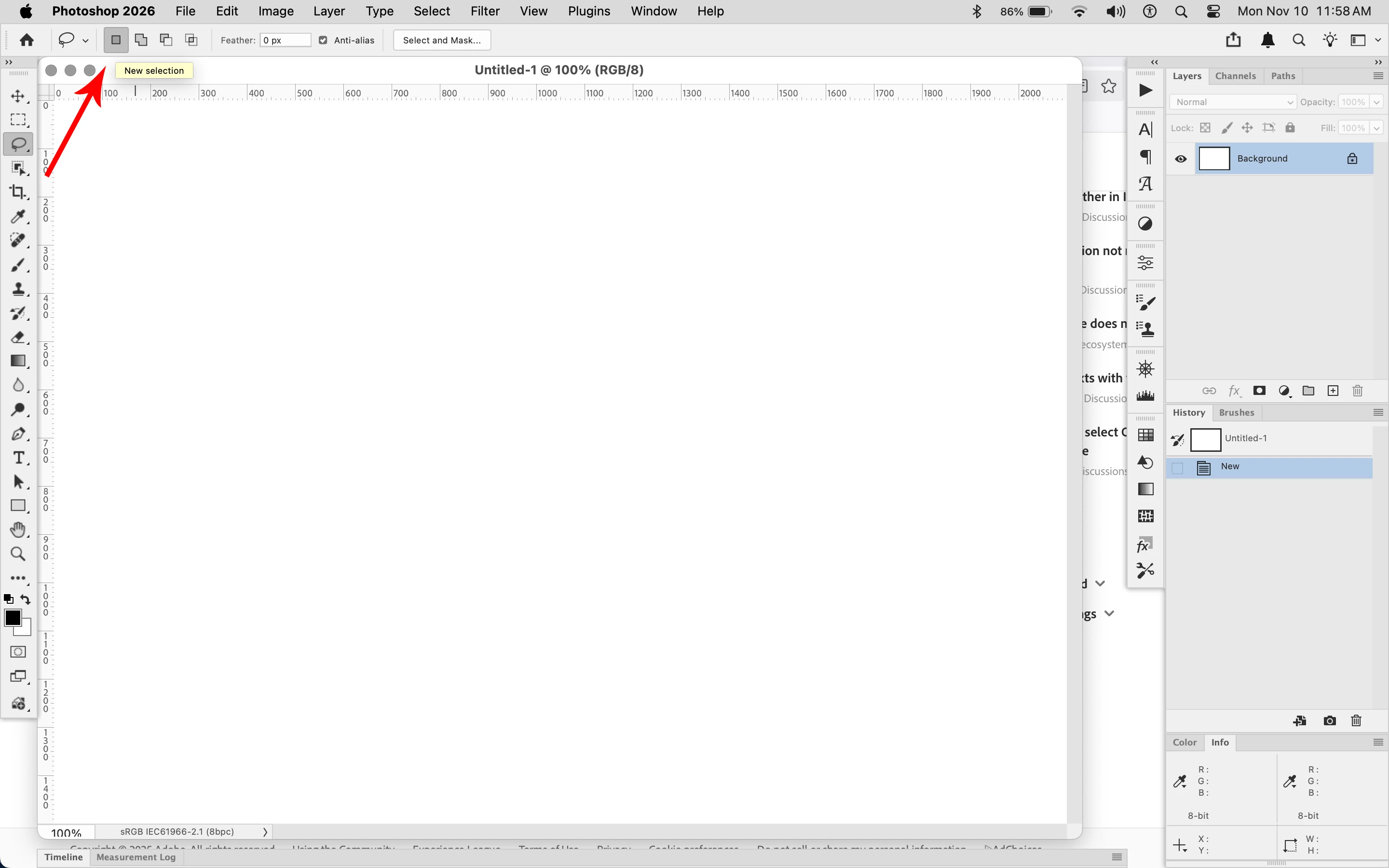Switch to the Channels tab
Image resolution: width=1389 pixels, height=868 pixels.
(x=1235, y=76)
